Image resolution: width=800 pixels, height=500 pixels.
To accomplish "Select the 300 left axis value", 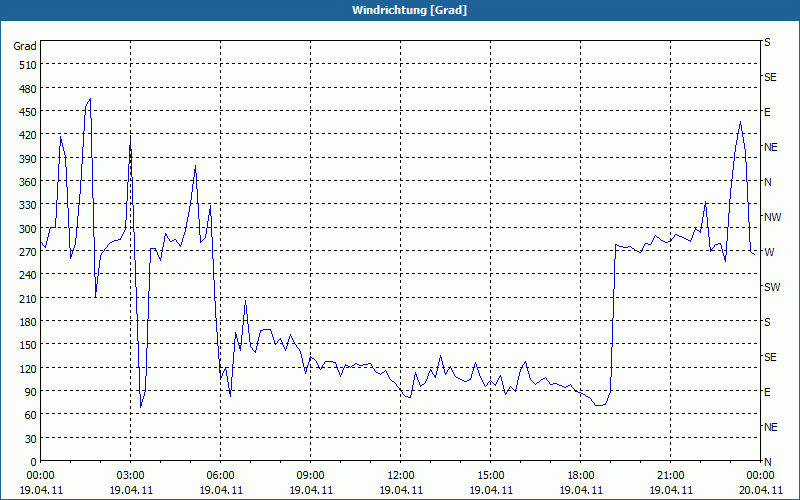I will pos(28,229).
